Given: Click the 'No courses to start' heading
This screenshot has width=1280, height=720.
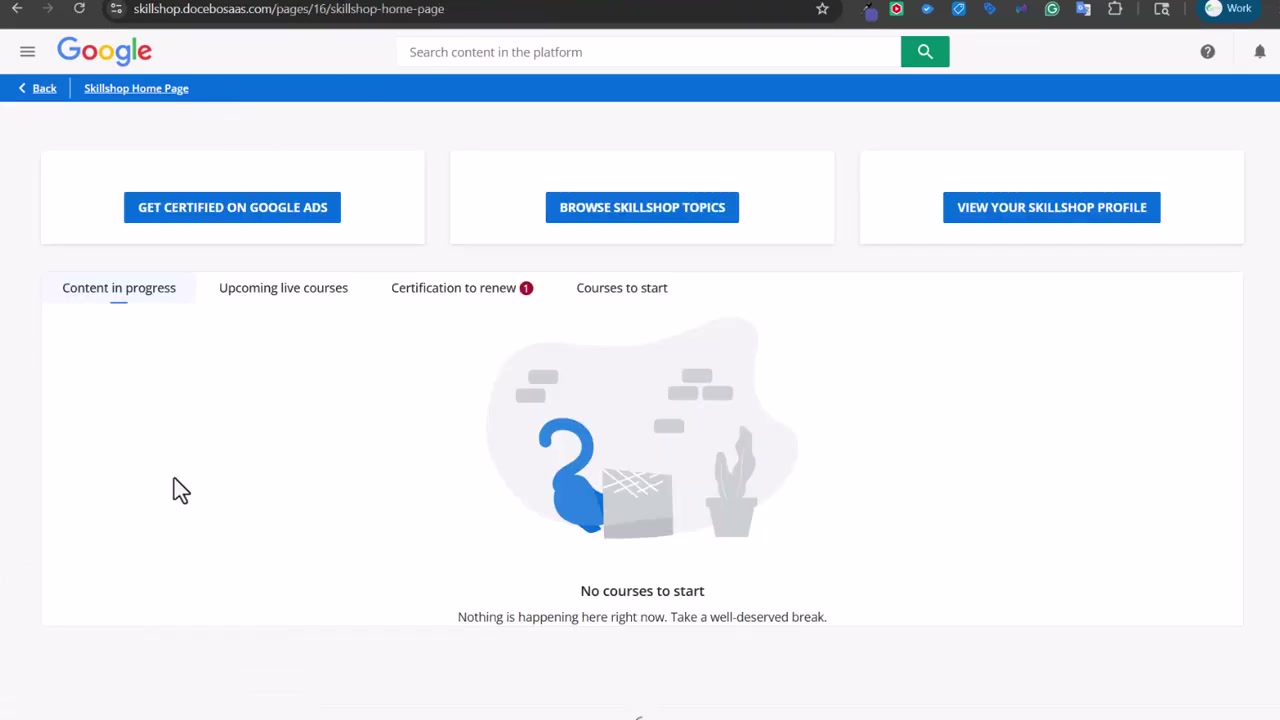Looking at the screenshot, I should (642, 591).
